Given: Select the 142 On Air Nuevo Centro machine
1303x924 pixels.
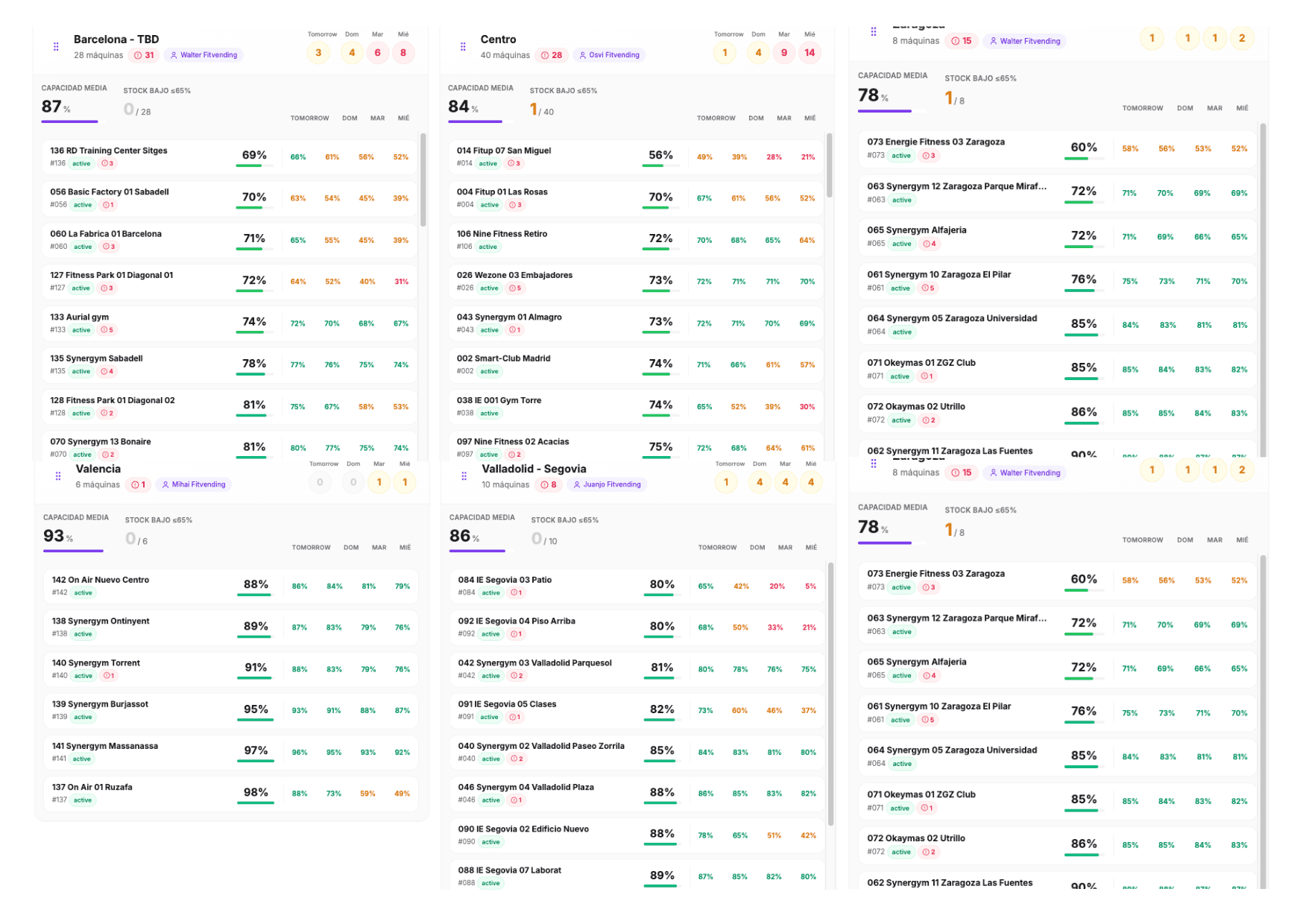Looking at the screenshot, I should click(142, 586).
